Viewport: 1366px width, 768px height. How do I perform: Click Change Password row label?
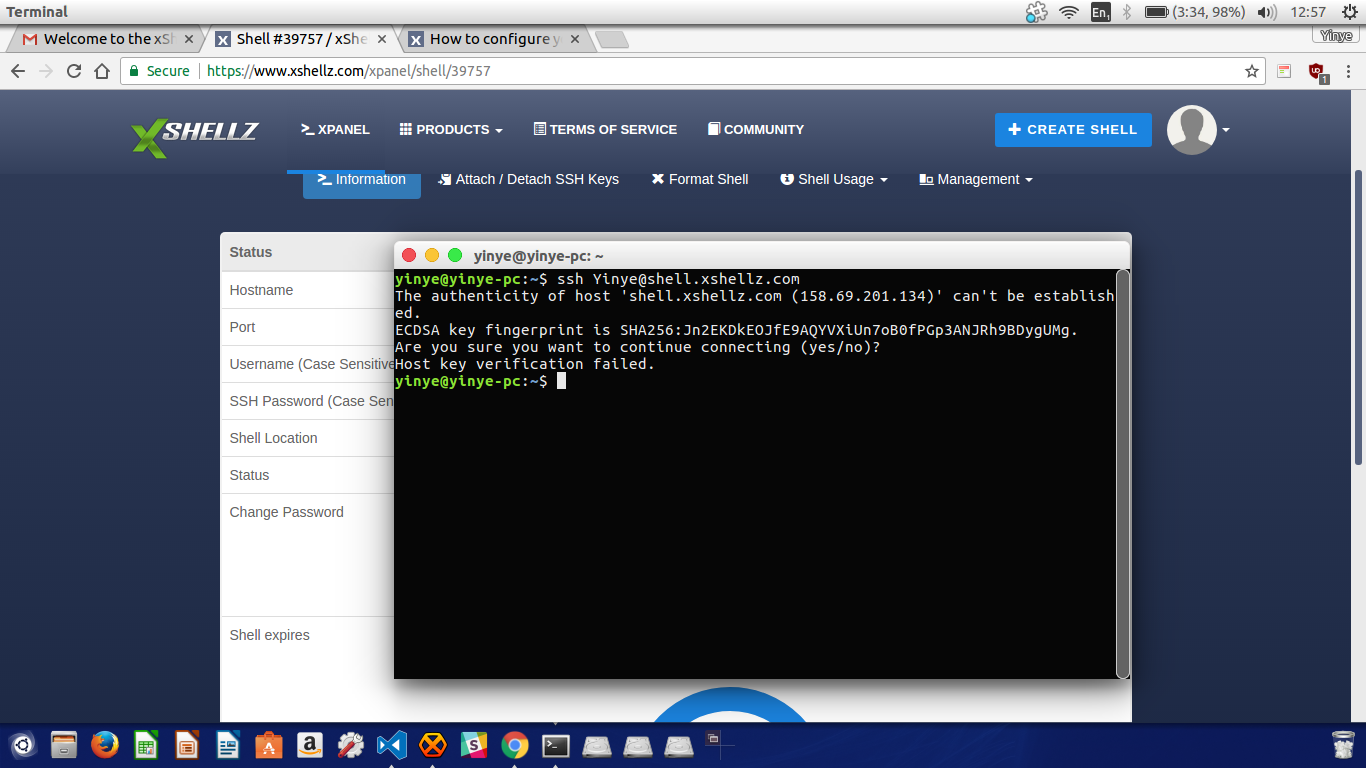coord(286,512)
